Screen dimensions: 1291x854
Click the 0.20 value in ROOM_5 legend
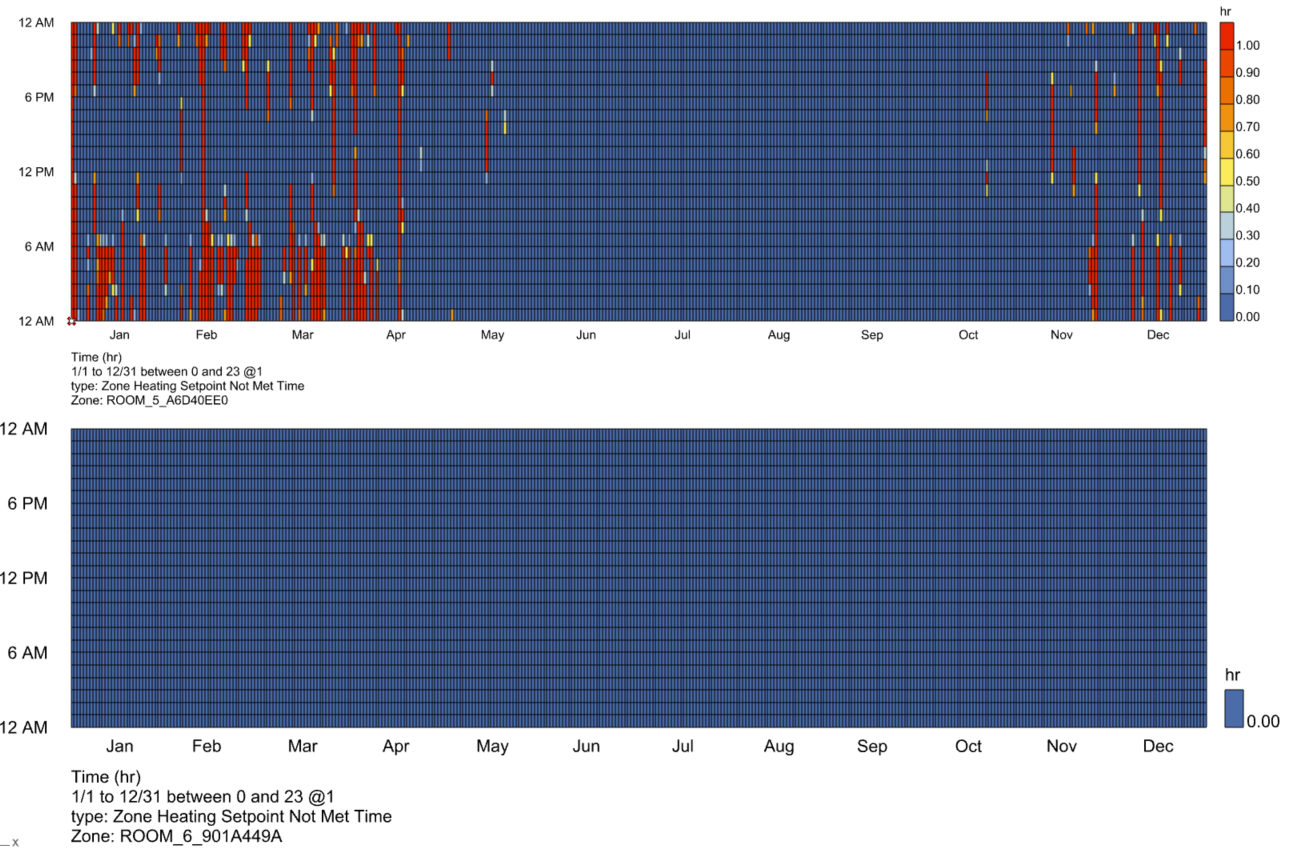(1247, 262)
